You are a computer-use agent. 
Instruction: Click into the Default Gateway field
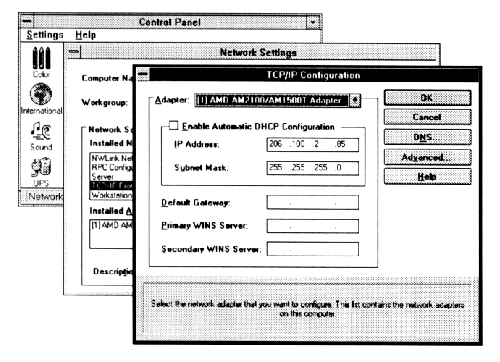(x=313, y=203)
